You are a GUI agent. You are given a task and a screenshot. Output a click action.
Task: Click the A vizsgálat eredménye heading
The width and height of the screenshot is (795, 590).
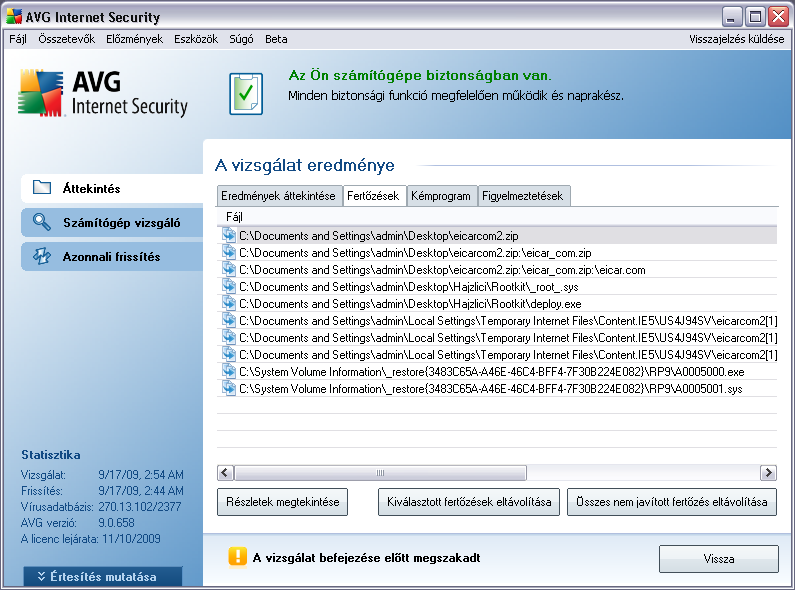(304, 165)
